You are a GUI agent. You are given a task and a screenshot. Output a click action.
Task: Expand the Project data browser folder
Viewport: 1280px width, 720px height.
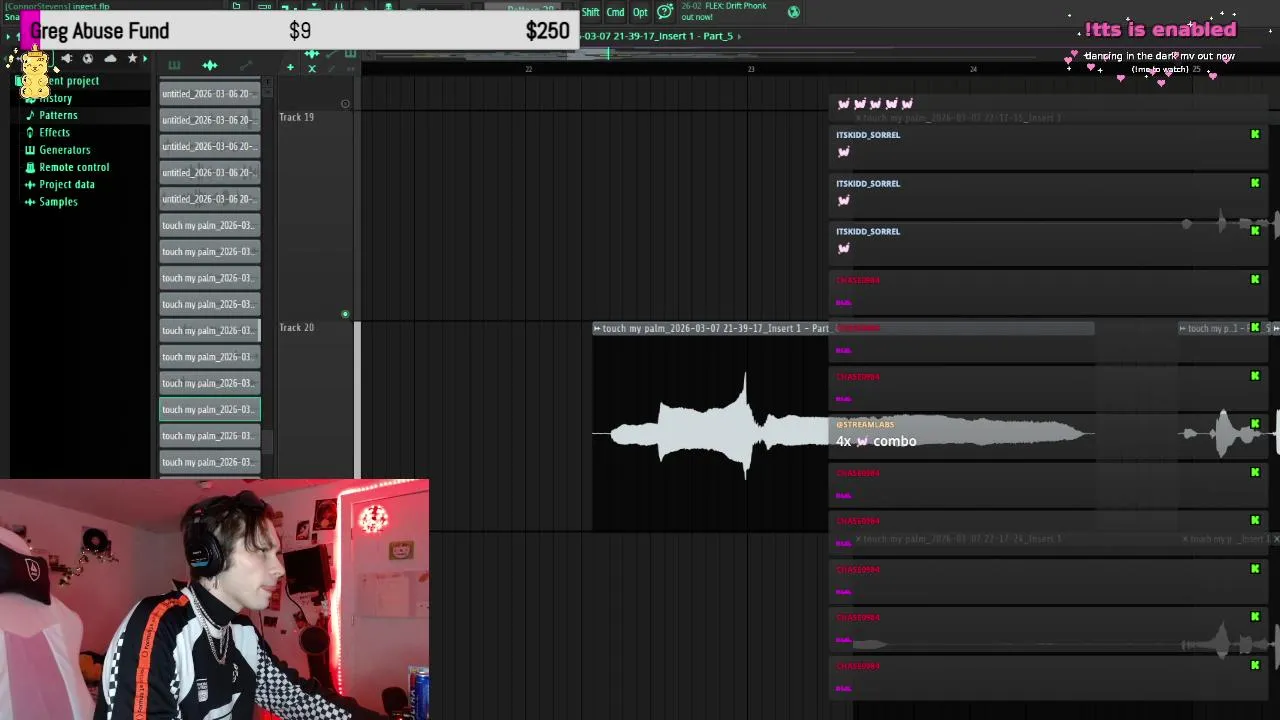coord(66,184)
